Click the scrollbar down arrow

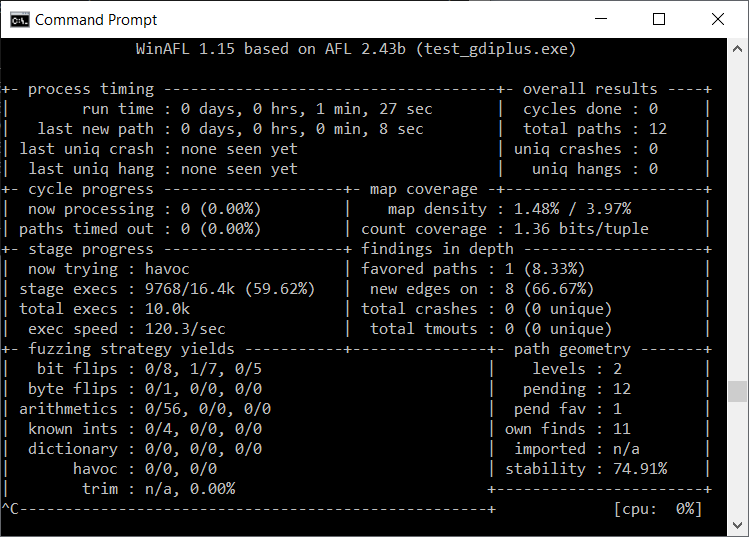737,525
